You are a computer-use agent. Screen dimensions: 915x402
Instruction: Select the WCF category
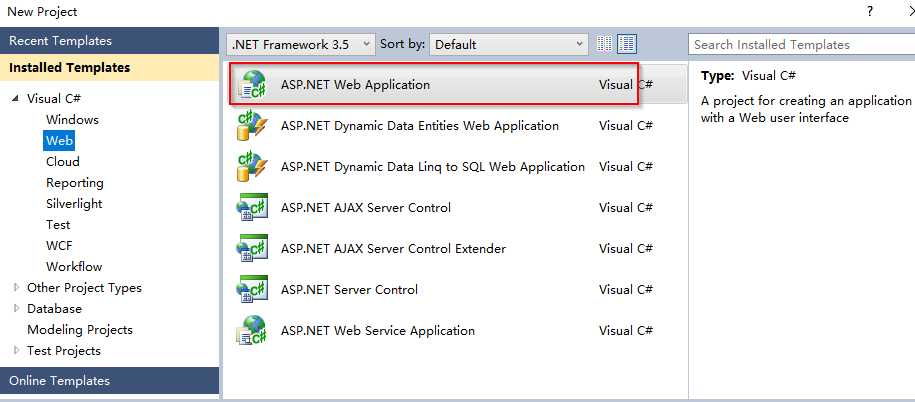coord(59,246)
